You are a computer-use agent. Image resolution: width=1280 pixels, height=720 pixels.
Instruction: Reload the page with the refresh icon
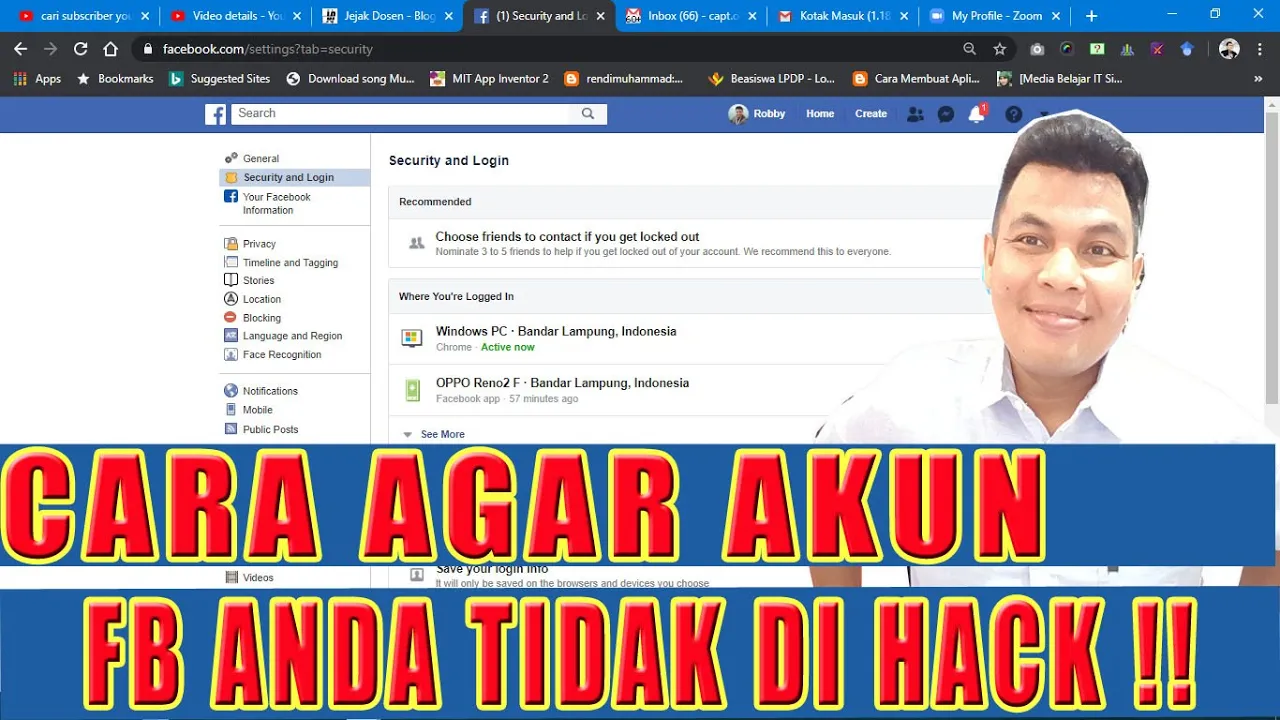click(80, 49)
